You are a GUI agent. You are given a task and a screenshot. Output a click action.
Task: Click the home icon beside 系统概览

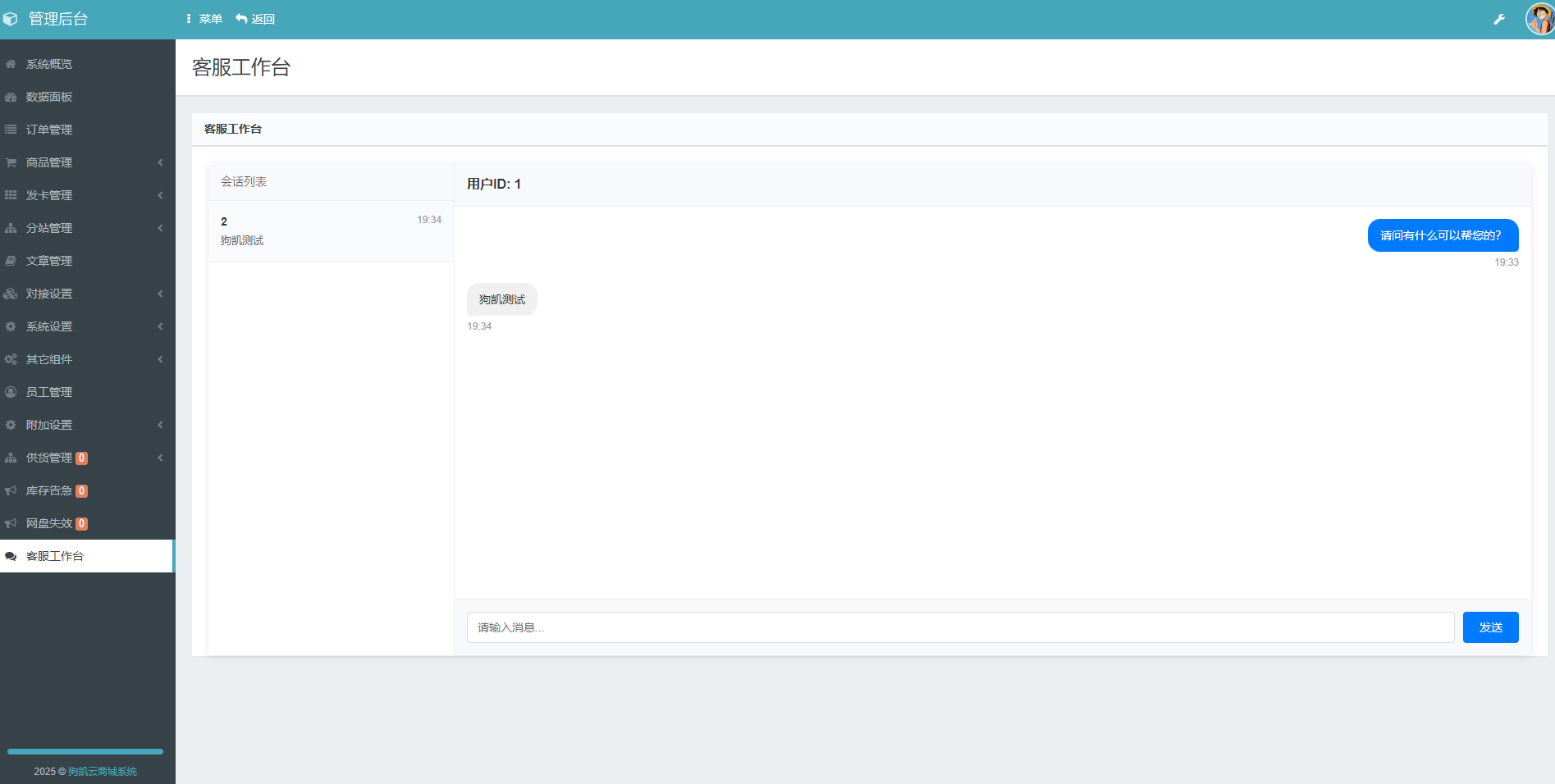(11, 64)
